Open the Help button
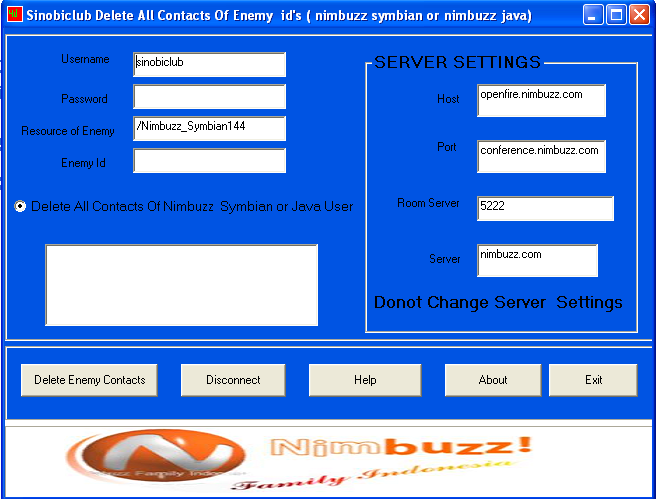The width and height of the screenshot is (658, 499). click(x=365, y=380)
